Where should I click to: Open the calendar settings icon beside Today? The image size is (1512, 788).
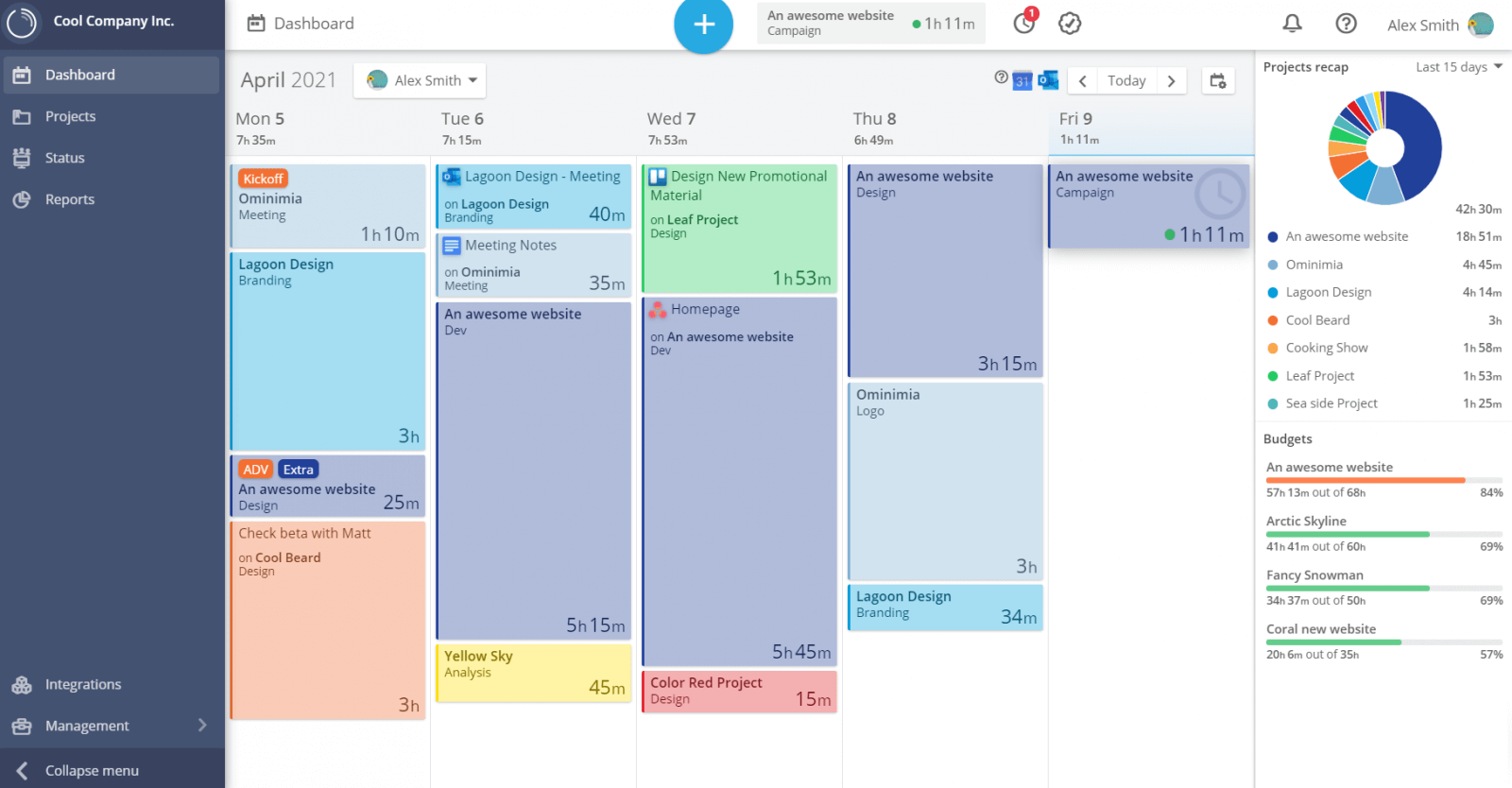click(x=1218, y=81)
